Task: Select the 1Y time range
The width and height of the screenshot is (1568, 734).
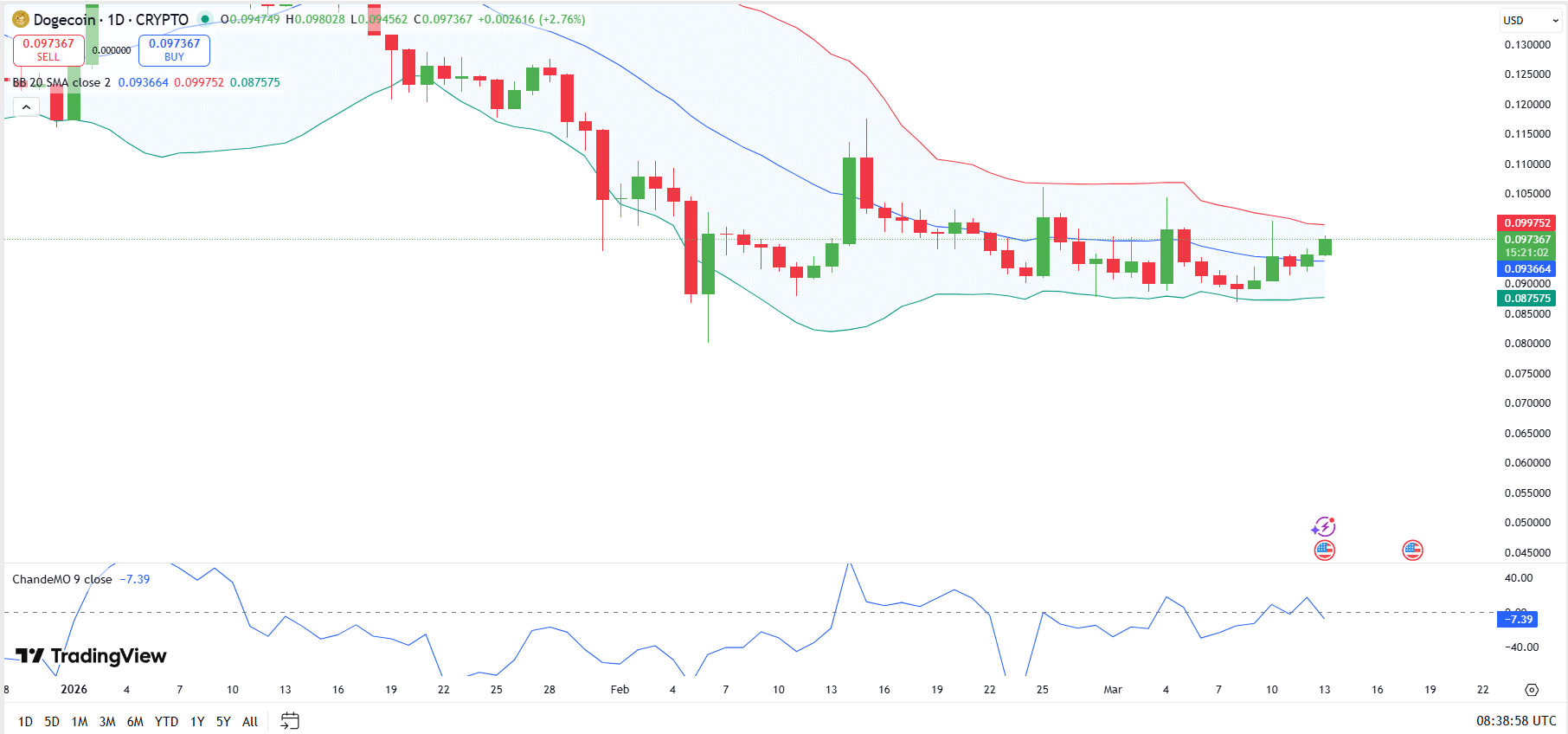Action: tap(197, 721)
